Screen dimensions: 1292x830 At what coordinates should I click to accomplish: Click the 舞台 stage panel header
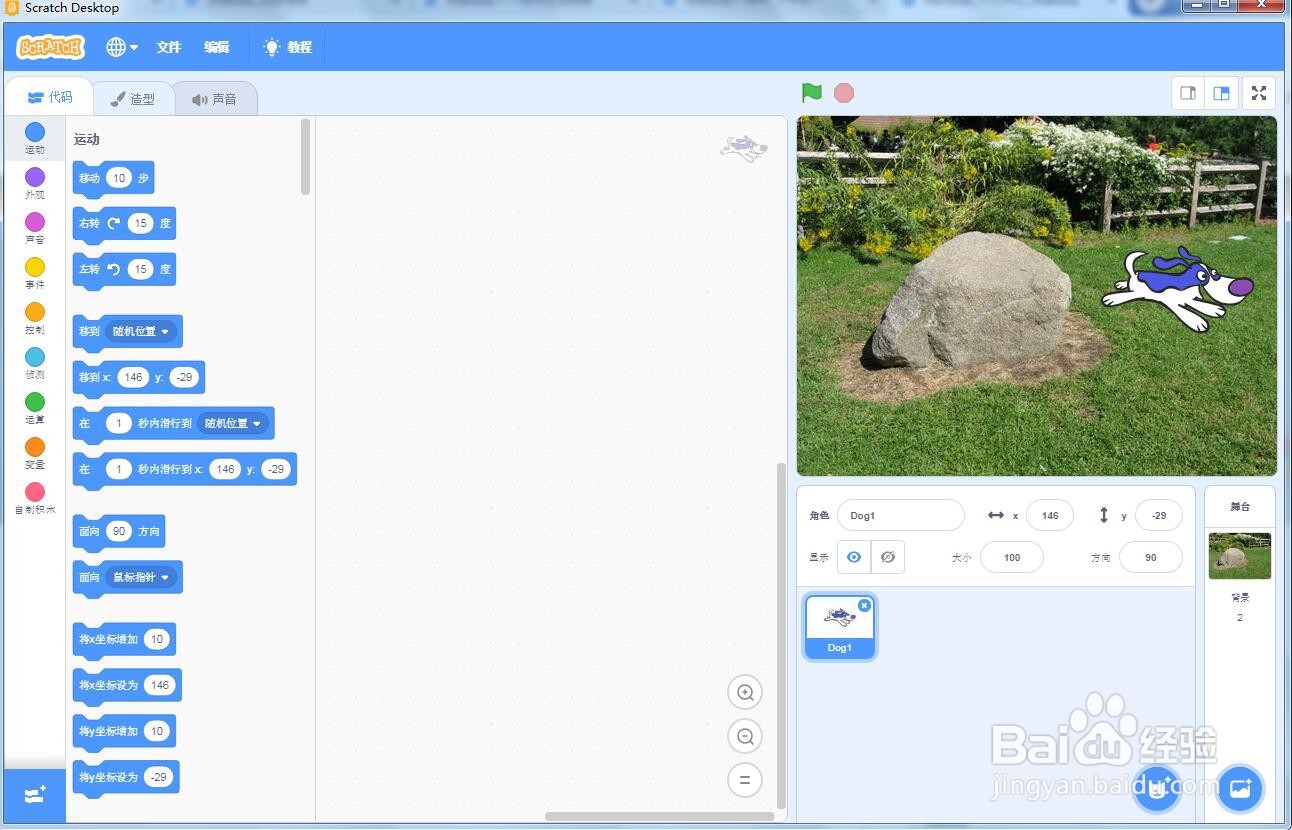click(x=1240, y=507)
